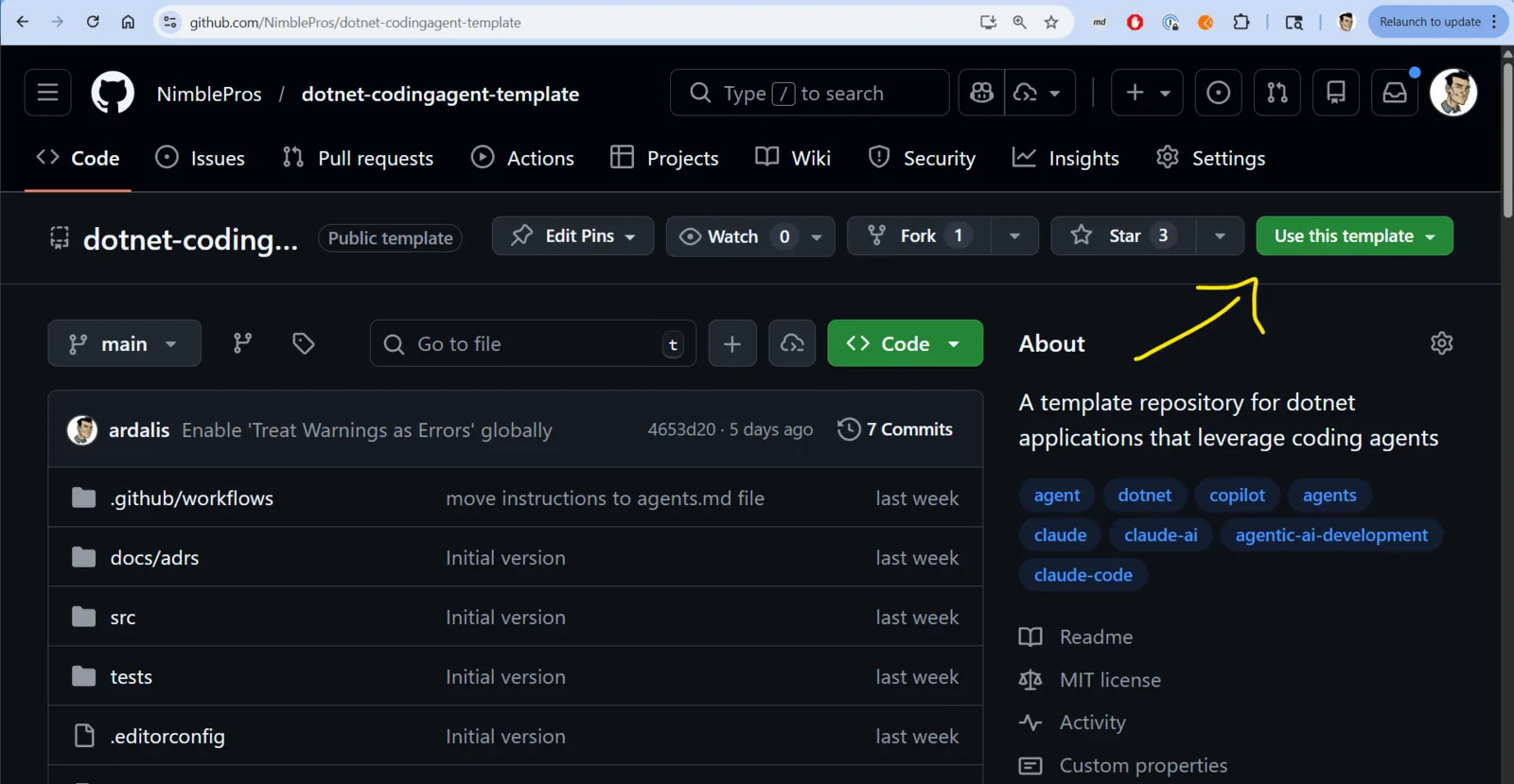Open the Pull requests tab
The height and width of the screenshot is (784, 1514).
click(358, 158)
